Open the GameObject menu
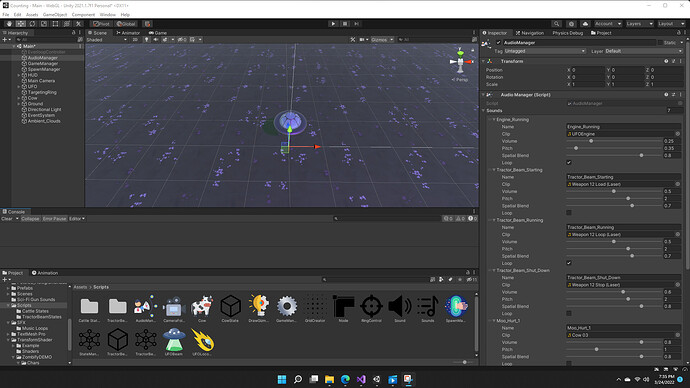690x388 pixels. [55, 15]
